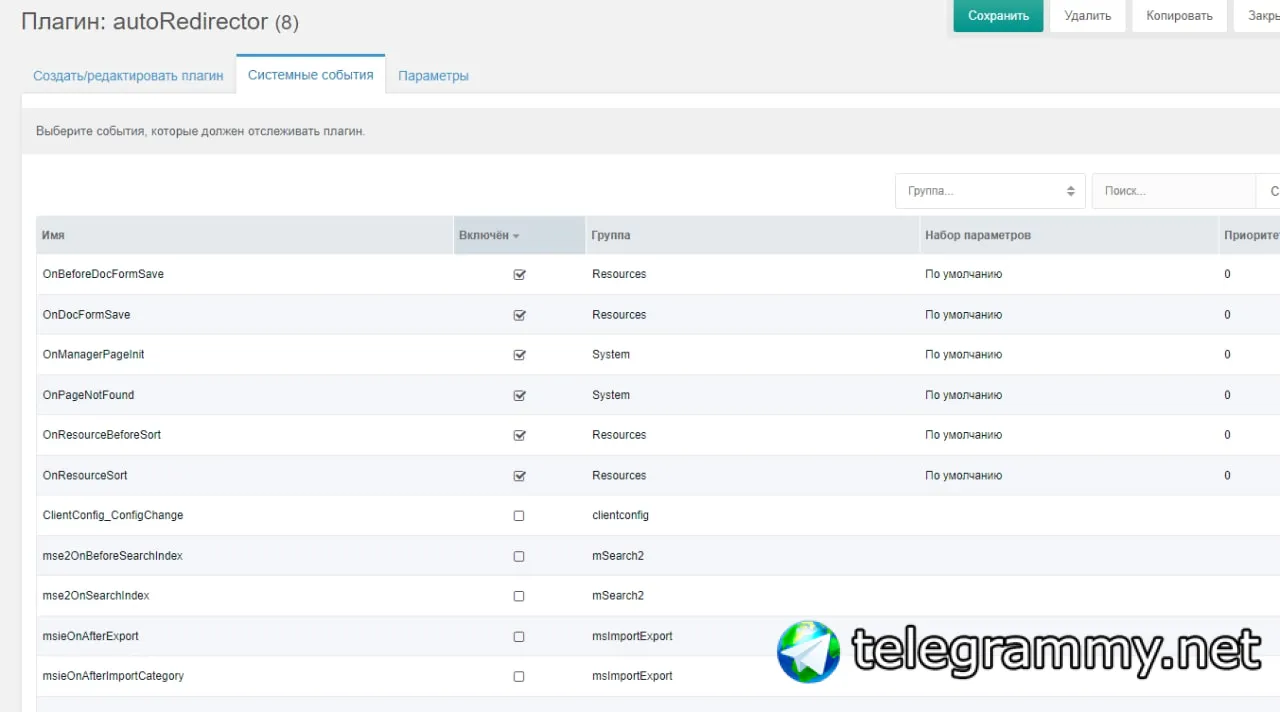Click priority 0 in OnResourceBeforeSort row
Image resolution: width=1280 pixels, height=712 pixels.
pos(1227,435)
